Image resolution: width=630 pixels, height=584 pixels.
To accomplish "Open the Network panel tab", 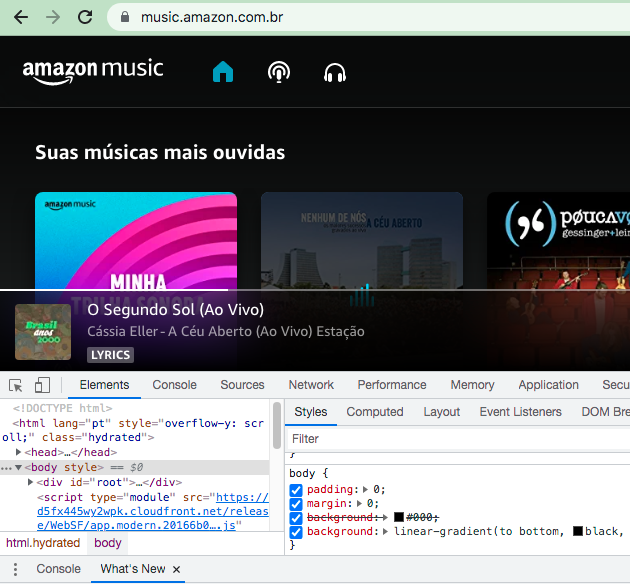I will (311, 385).
